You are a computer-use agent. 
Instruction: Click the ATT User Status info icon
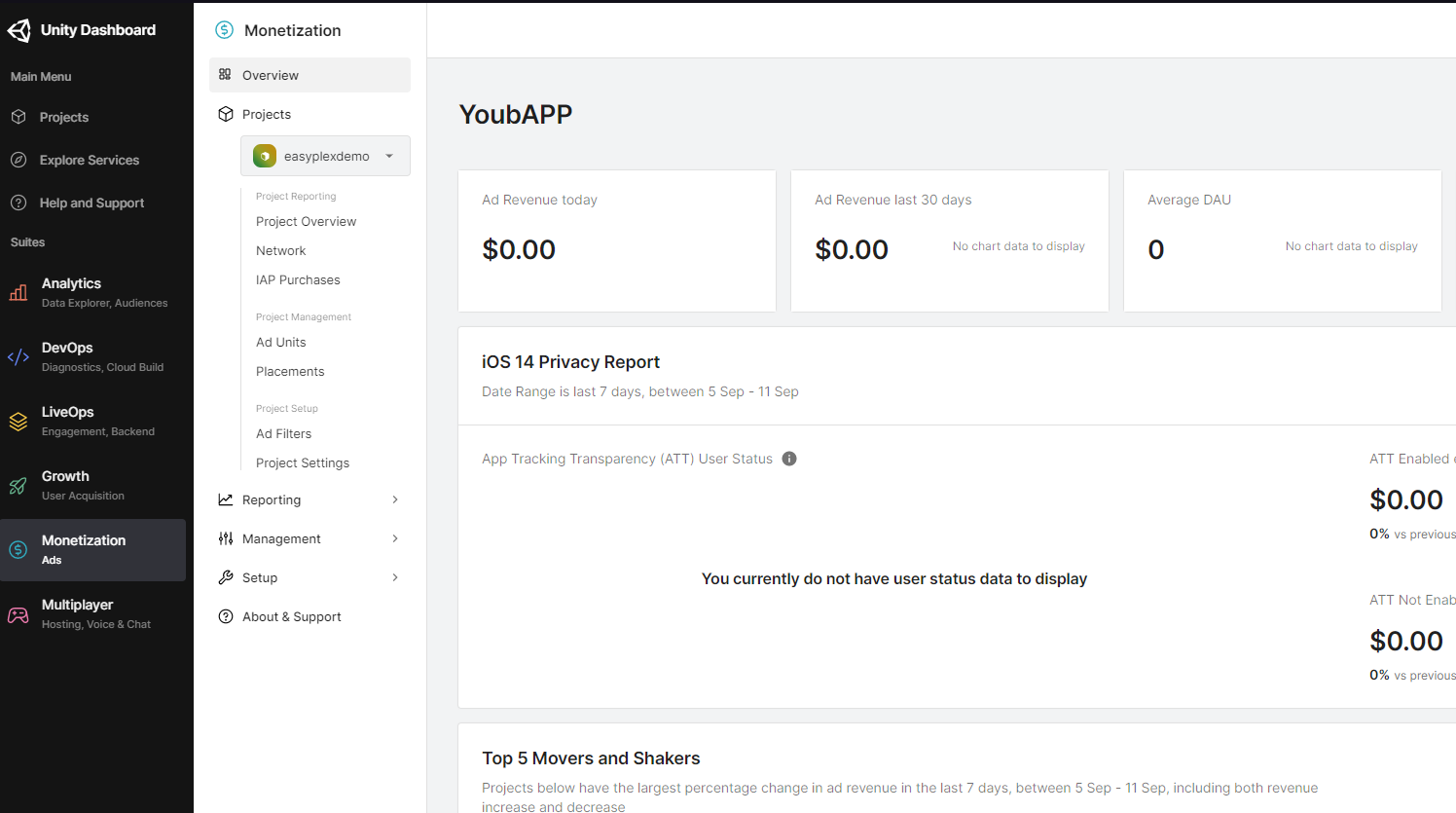pos(789,459)
